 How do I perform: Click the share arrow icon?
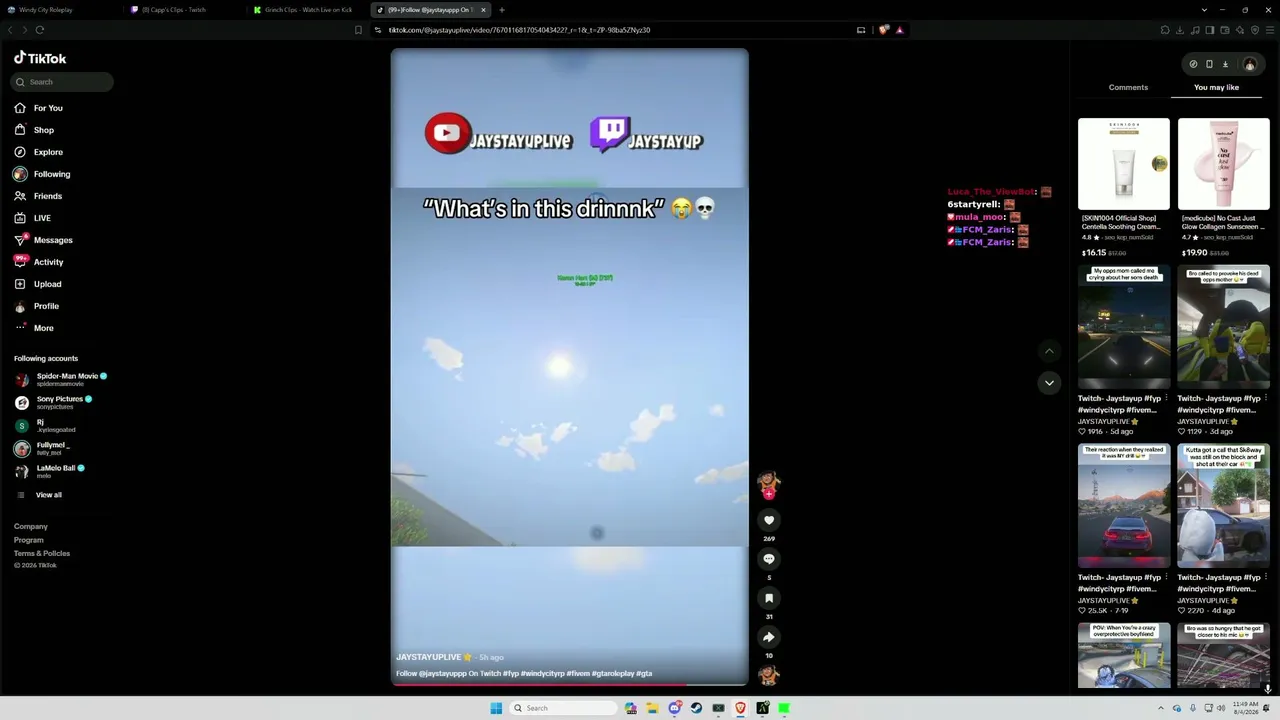[769, 637]
